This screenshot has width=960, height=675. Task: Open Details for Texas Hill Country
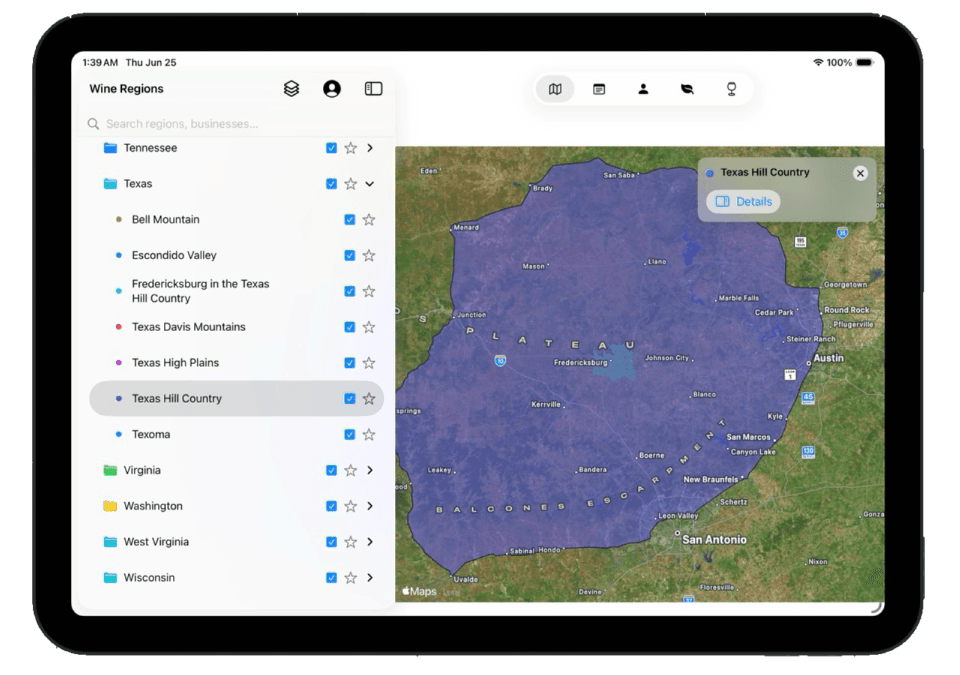(x=743, y=202)
